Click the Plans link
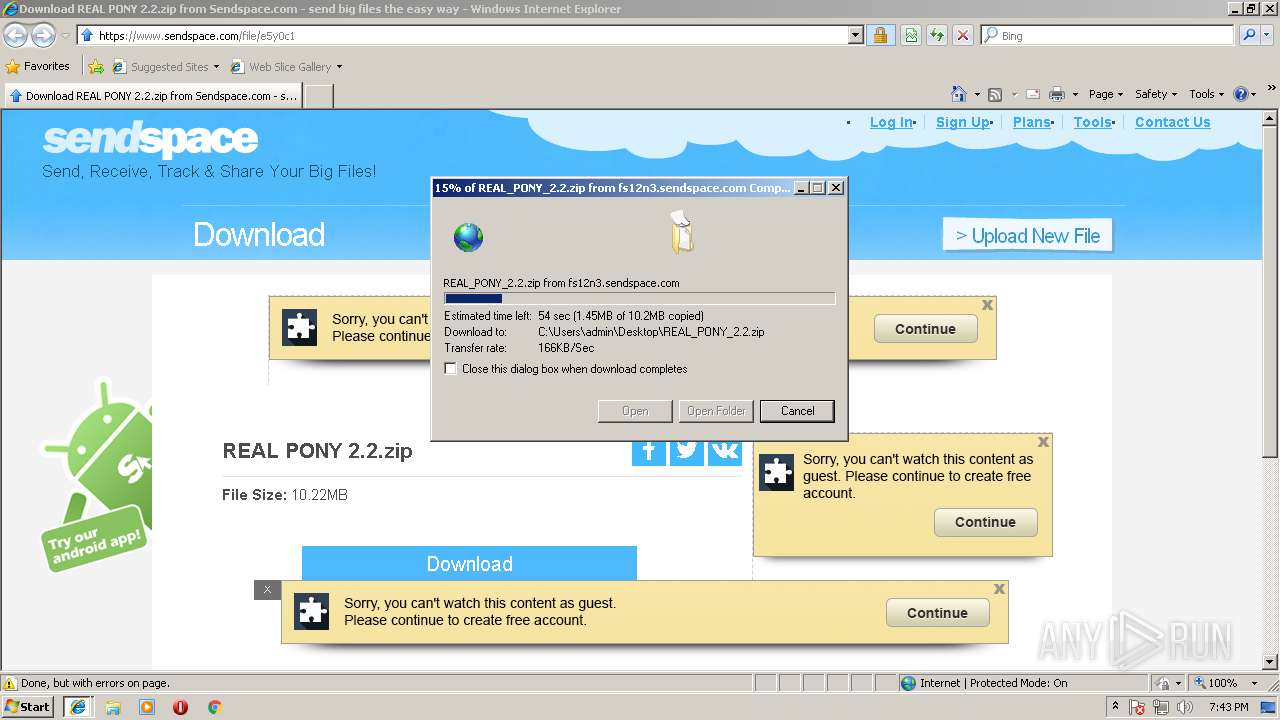 tap(1031, 122)
